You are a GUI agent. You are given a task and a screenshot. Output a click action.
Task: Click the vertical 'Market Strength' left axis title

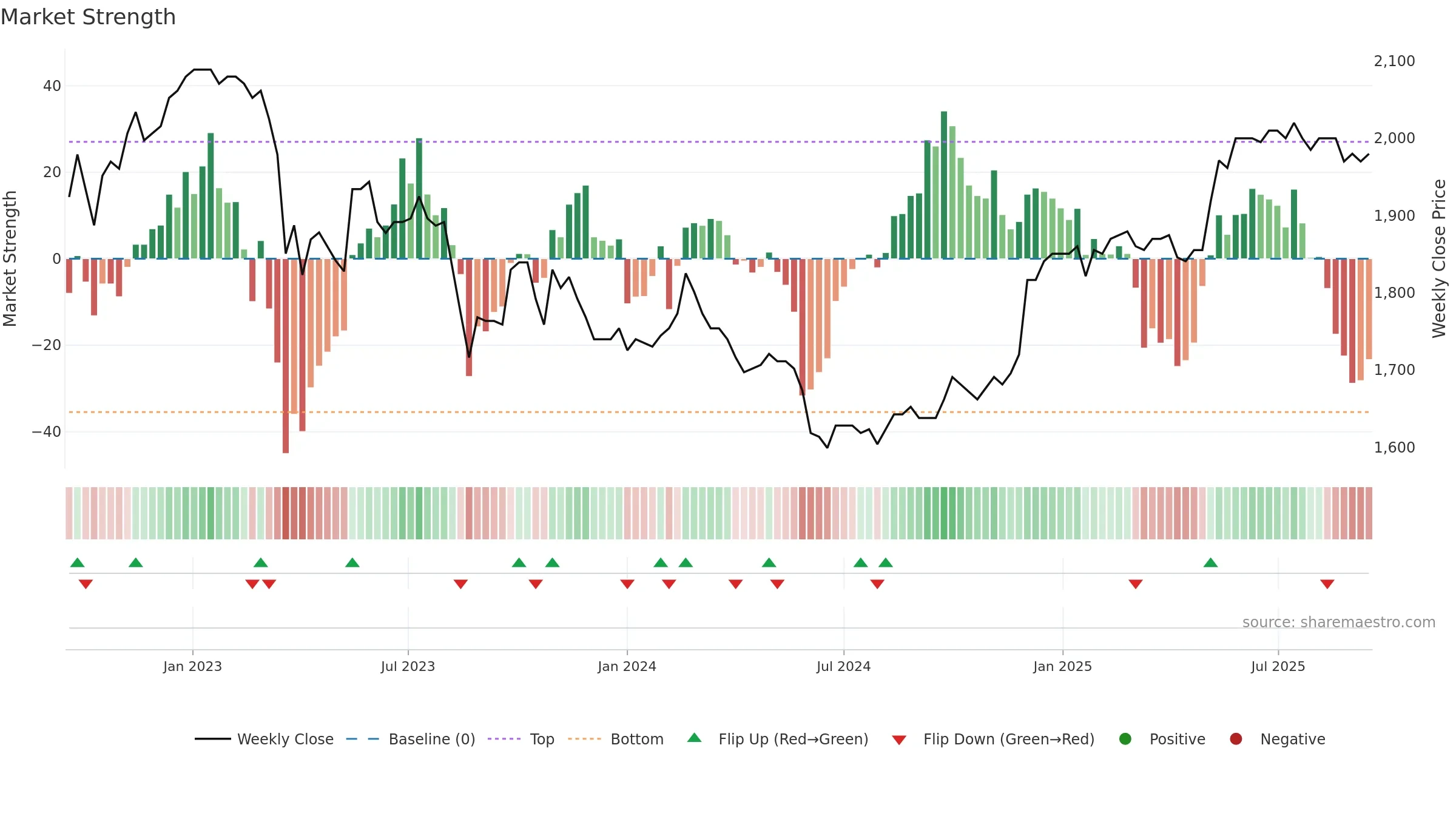pyautogui.click(x=10, y=258)
